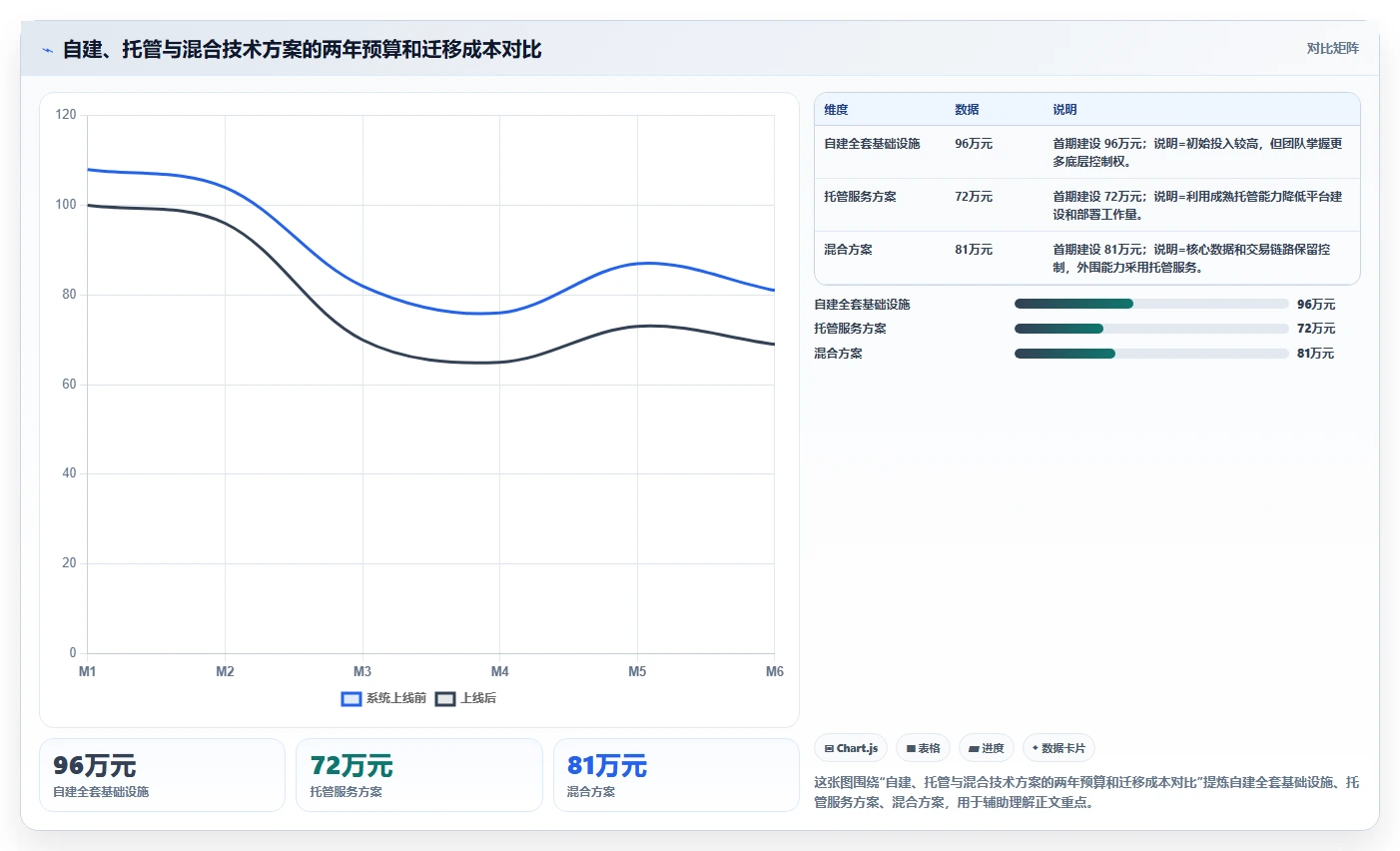The height and width of the screenshot is (851, 1400).
Task: Click the description starting 首期建设 81万元
Action: tap(1191, 259)
